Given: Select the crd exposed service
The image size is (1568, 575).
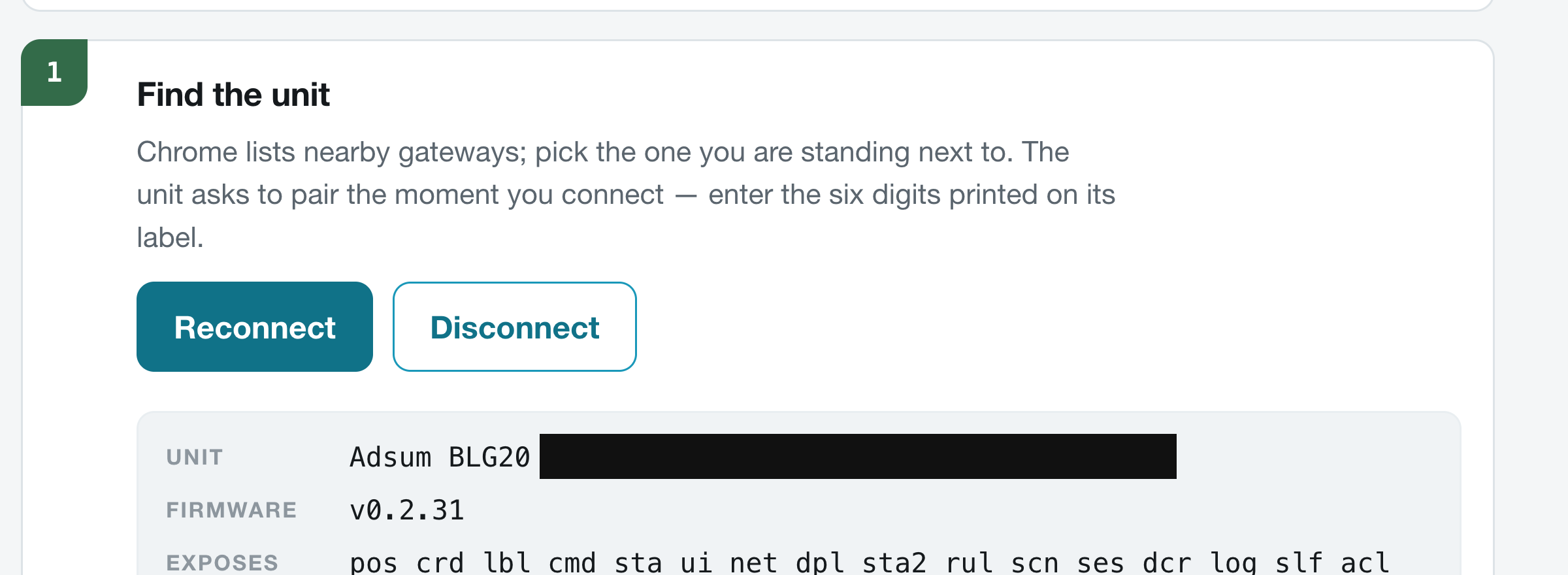Looking at the screenshot, I should tap(440, 563).
